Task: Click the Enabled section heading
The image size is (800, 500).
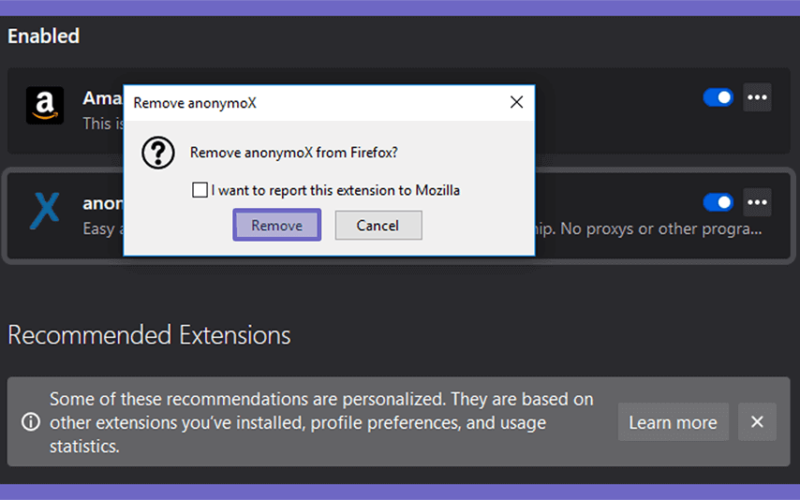Action: coord(43,36)
